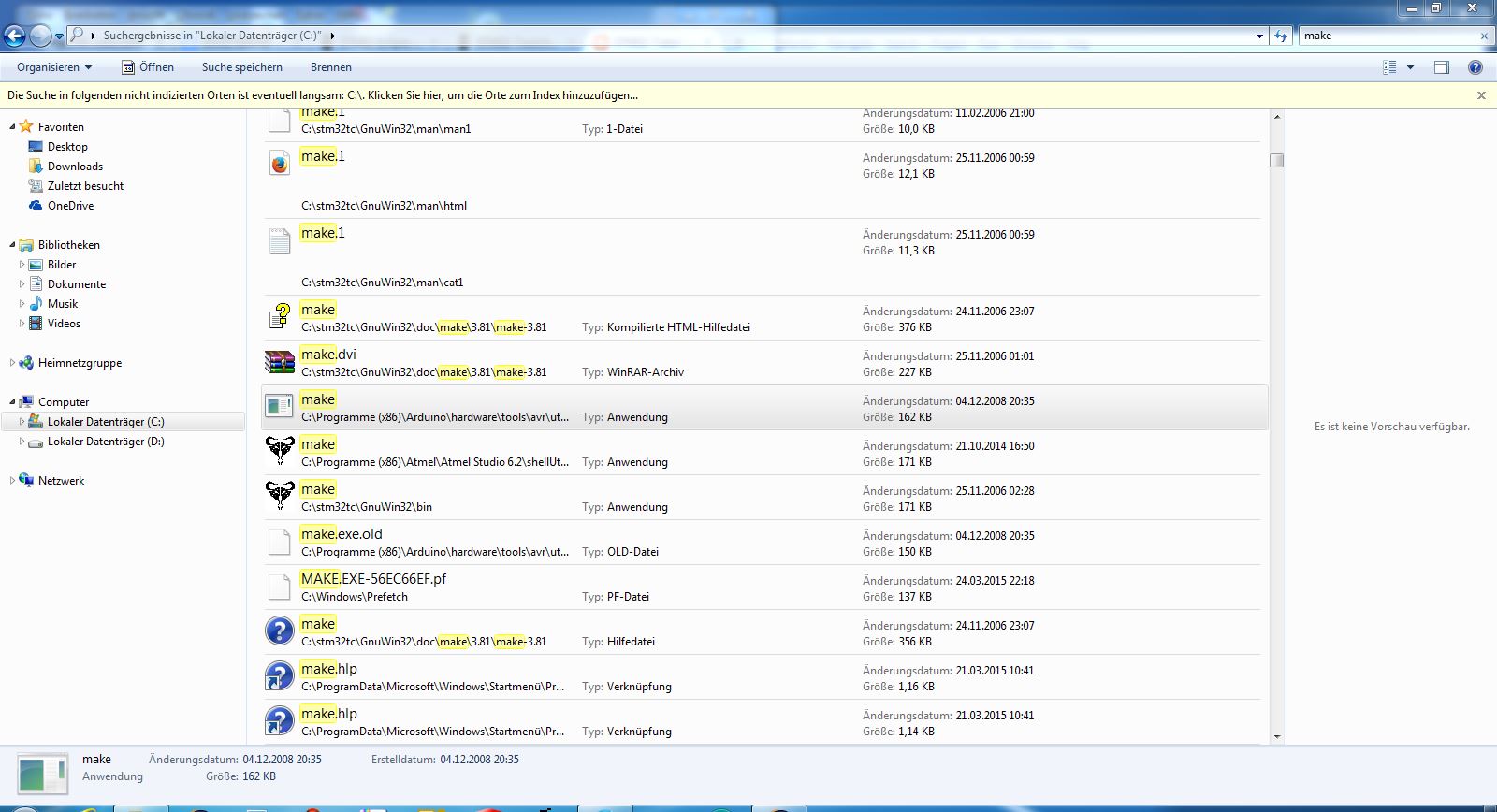Collapse the Favoriten group

pyautogui.click(x=12, y=127)
